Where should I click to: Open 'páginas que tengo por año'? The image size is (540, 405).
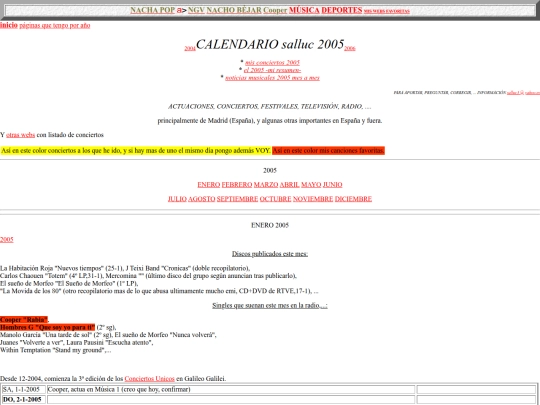55,25
